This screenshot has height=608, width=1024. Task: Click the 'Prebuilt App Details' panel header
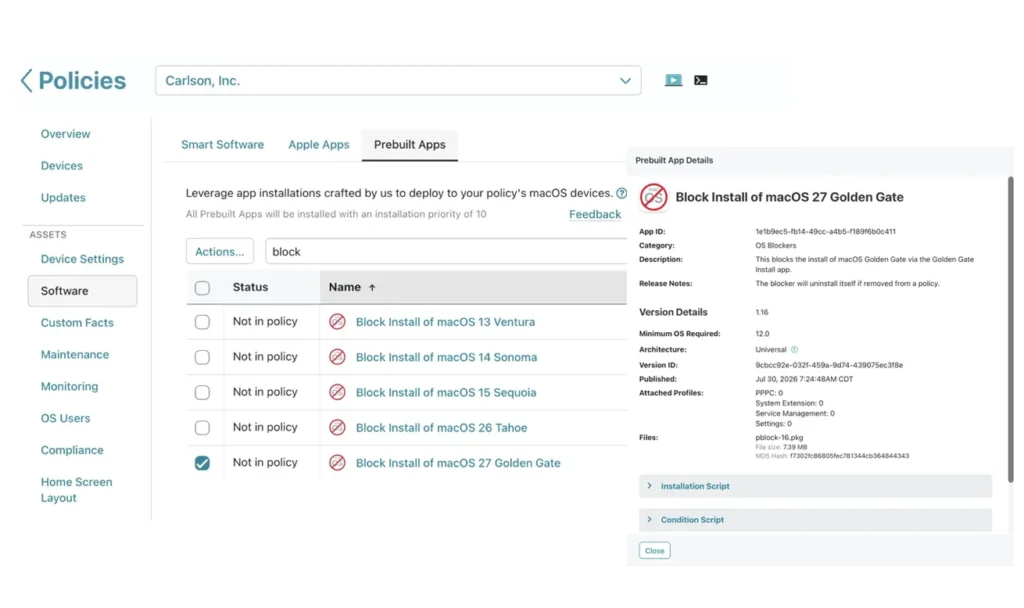674,161
